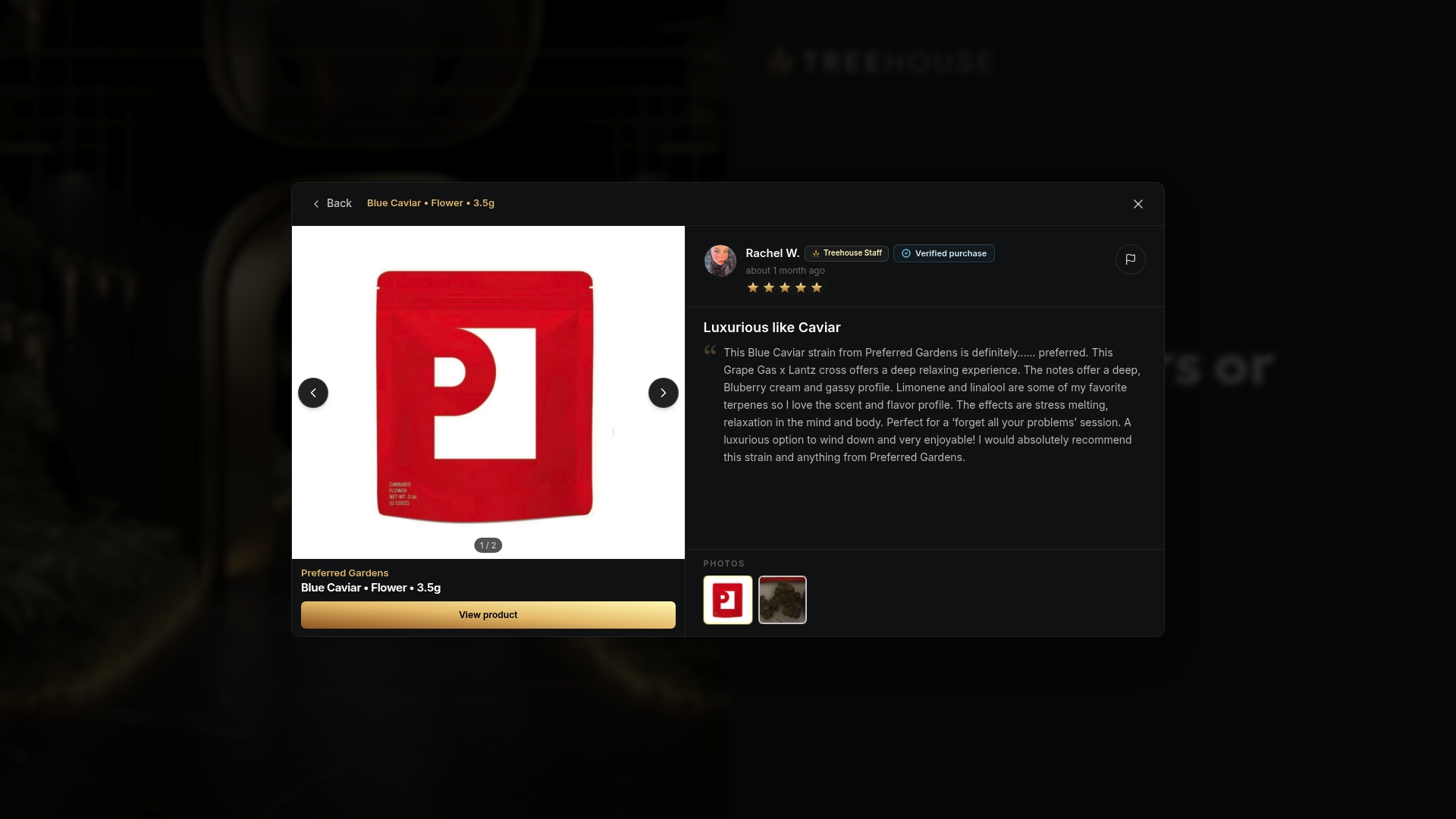The width and height of the screenshot is (1456, 819).
Task: Click the large red bag product image
Action: (x=485, y=396)
